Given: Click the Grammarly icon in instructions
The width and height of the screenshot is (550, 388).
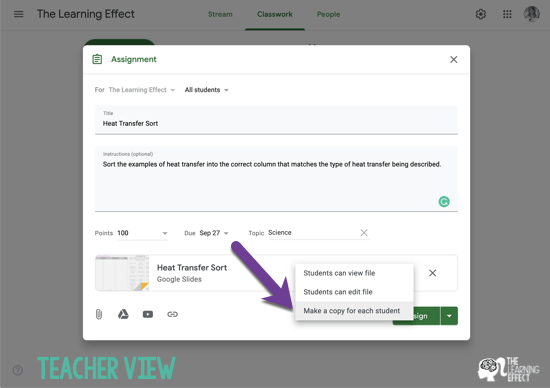Looking at the screenshot, I should pos(444,202).
